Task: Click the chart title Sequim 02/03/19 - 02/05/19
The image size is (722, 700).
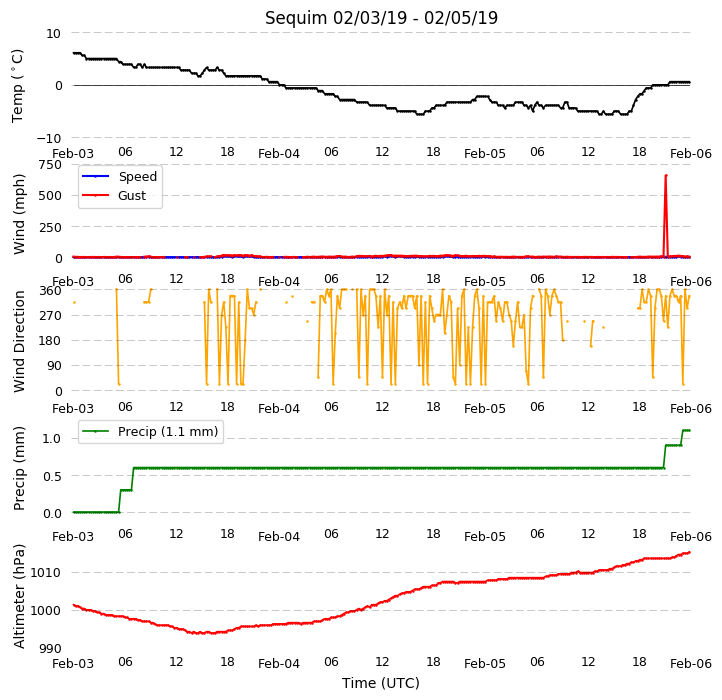Action: coord(381,18)
